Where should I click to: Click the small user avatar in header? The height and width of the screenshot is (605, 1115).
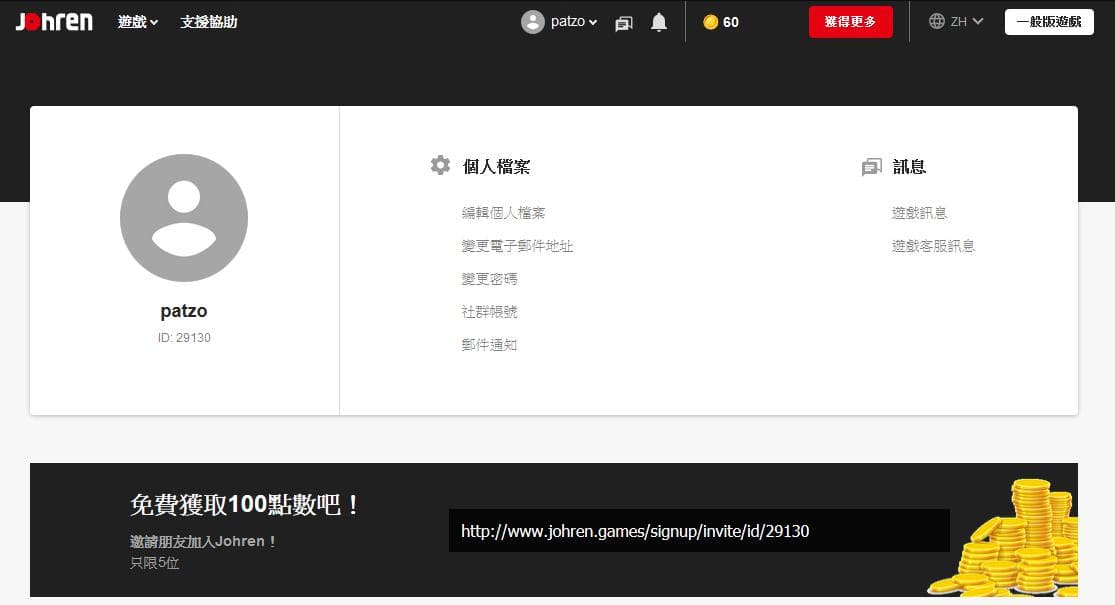[x=533, y=22]
